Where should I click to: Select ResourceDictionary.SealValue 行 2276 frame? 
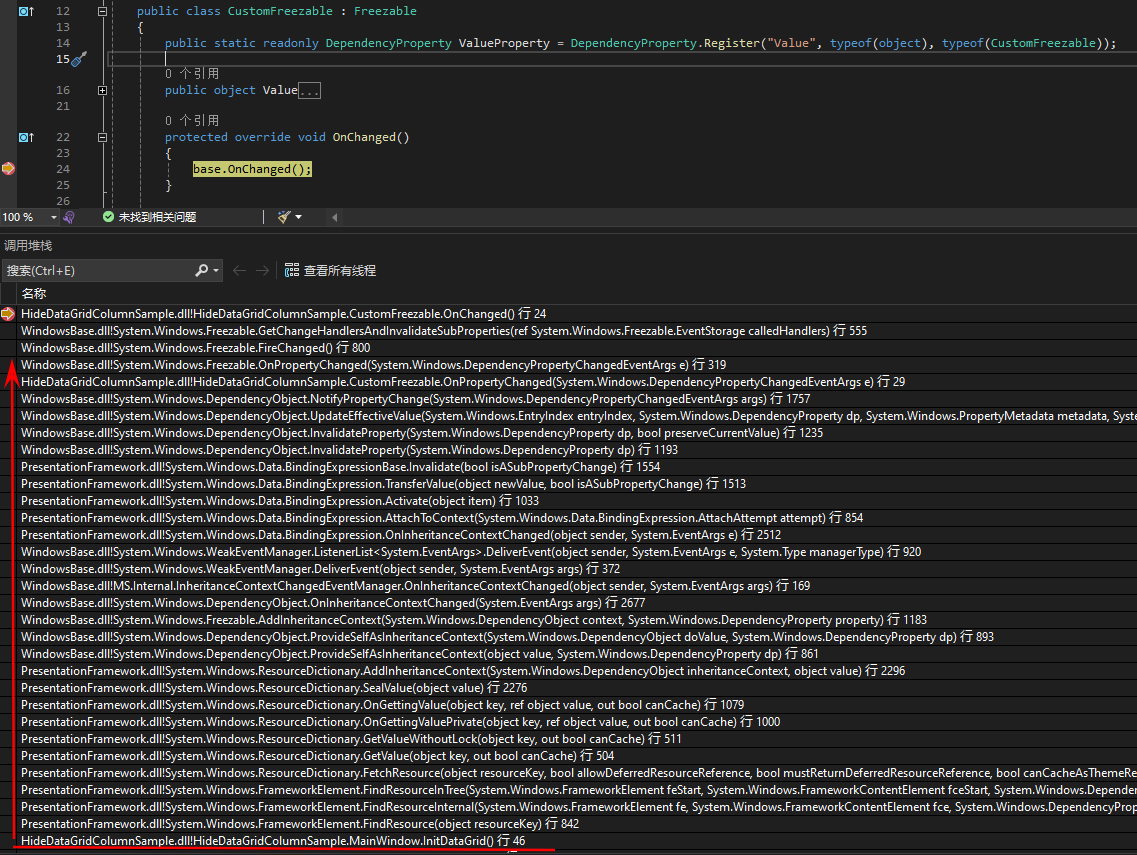click(x=274, y=687)
